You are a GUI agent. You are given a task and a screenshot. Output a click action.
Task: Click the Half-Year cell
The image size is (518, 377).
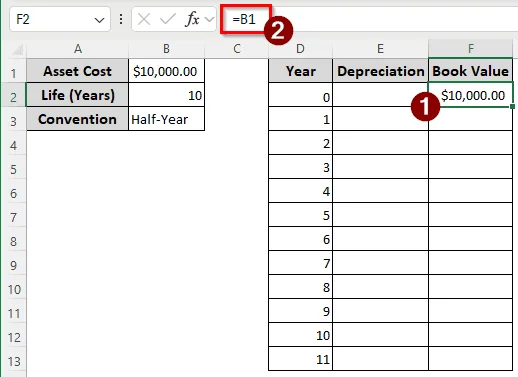coord(166,119)
